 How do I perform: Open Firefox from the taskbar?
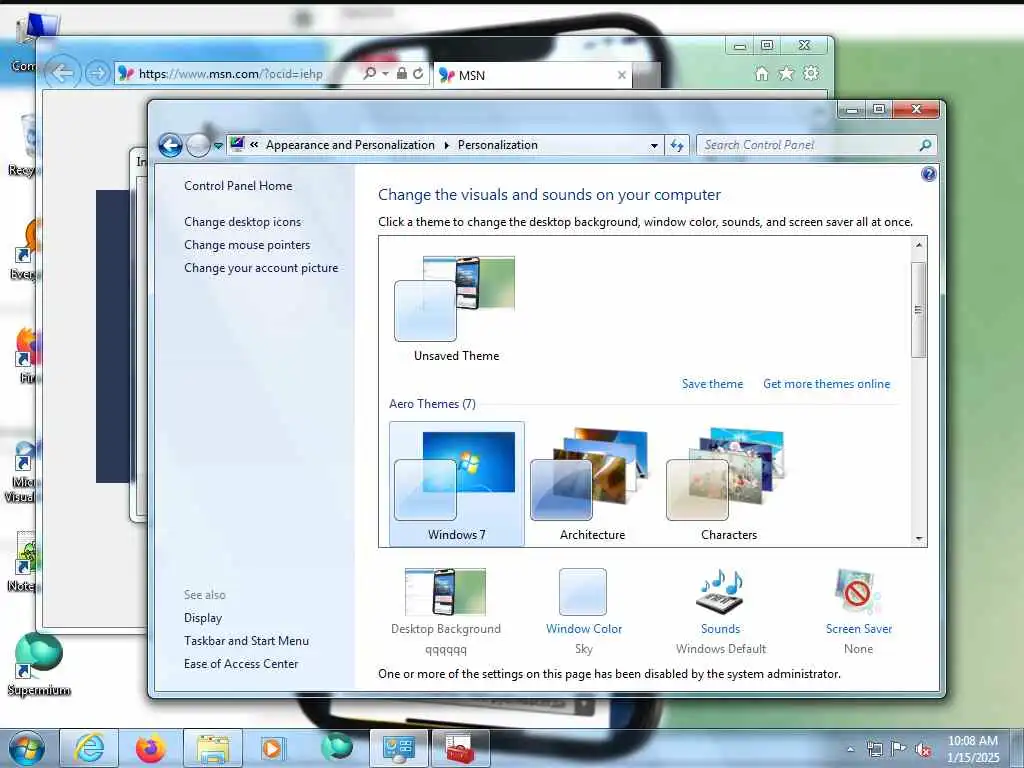click(150, 748)
